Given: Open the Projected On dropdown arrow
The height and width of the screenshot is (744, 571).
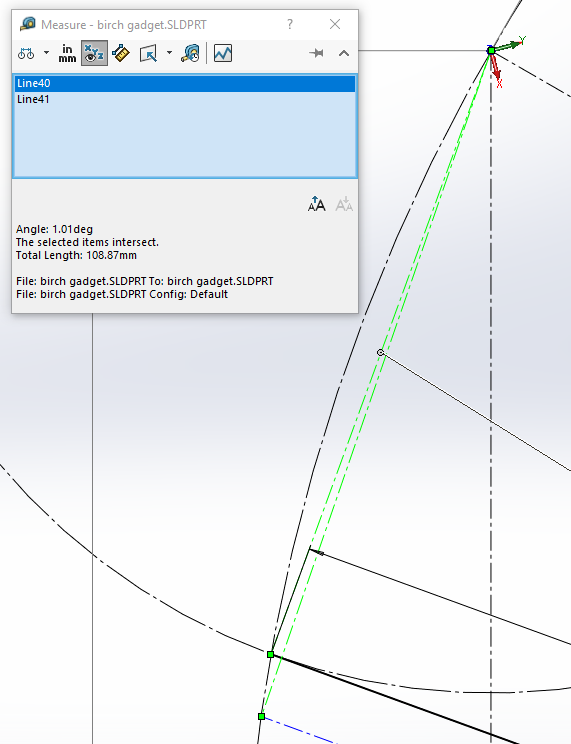Looking at the screenshot, I should click(169, 53).
